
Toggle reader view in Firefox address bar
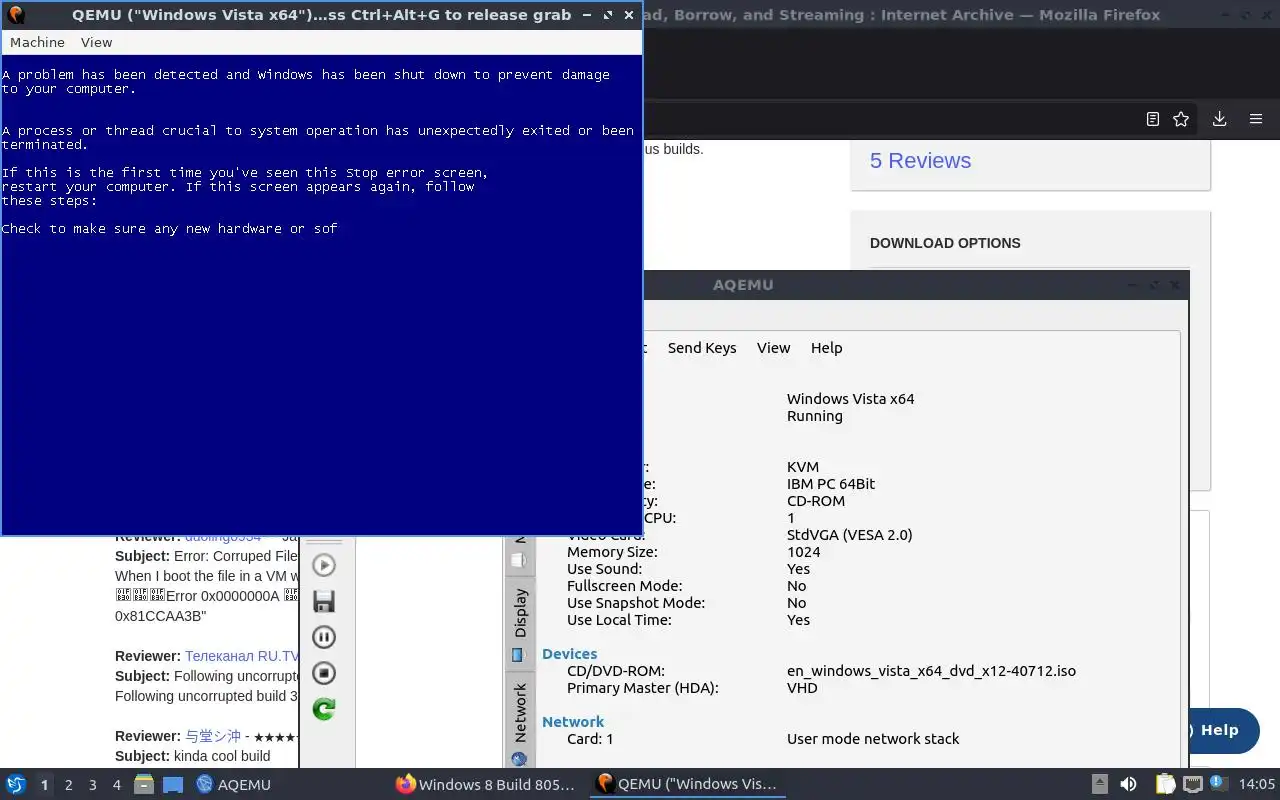(x=1152, y=119)
